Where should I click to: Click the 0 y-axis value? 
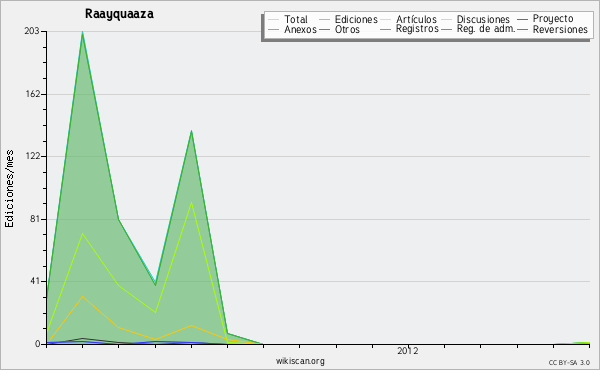pos(38,344)
